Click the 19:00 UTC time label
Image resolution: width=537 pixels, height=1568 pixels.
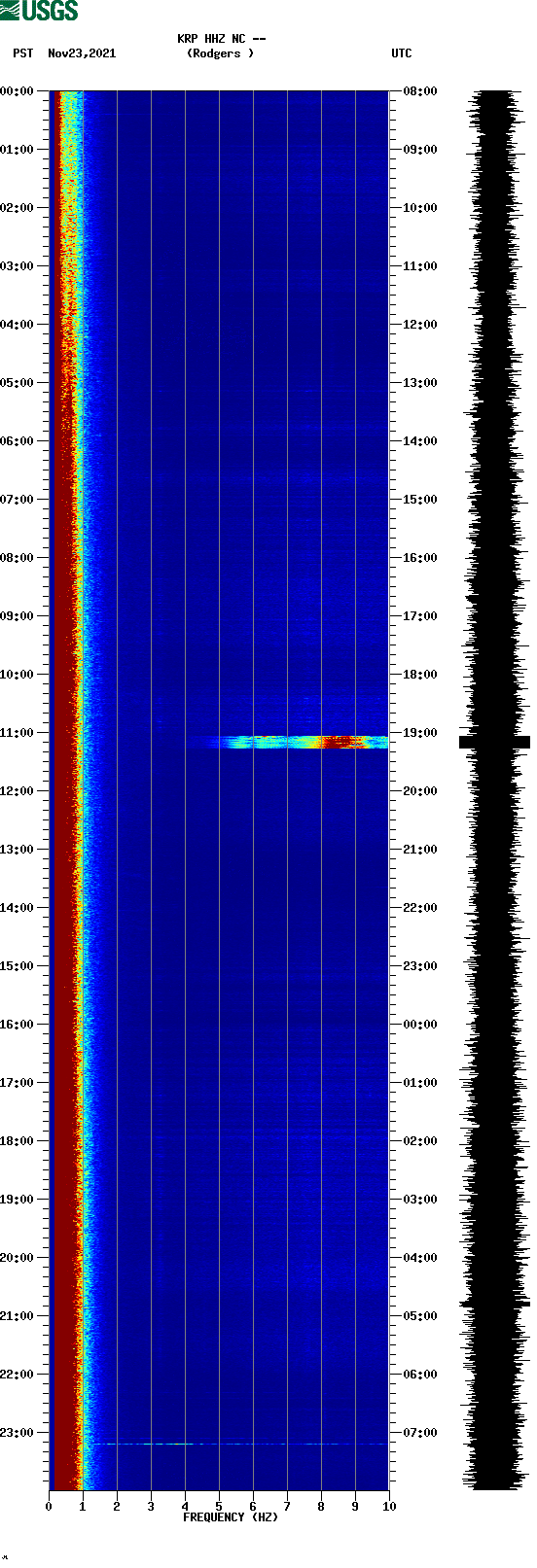tap(420, 733)
